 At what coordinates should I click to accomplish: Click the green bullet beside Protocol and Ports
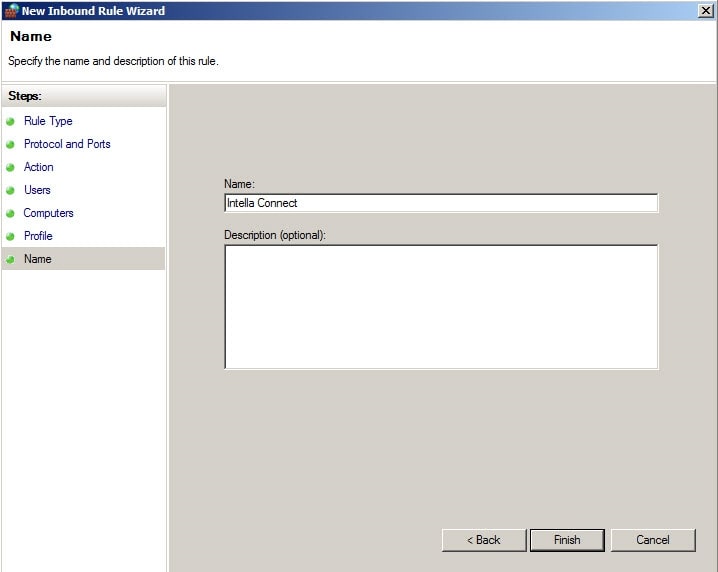click(11, 144)
